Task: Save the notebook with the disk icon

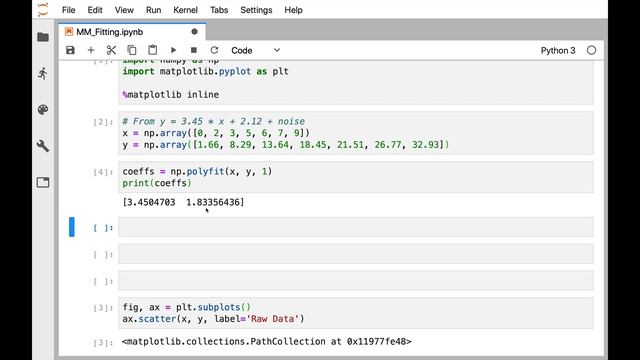Action: 70,50
